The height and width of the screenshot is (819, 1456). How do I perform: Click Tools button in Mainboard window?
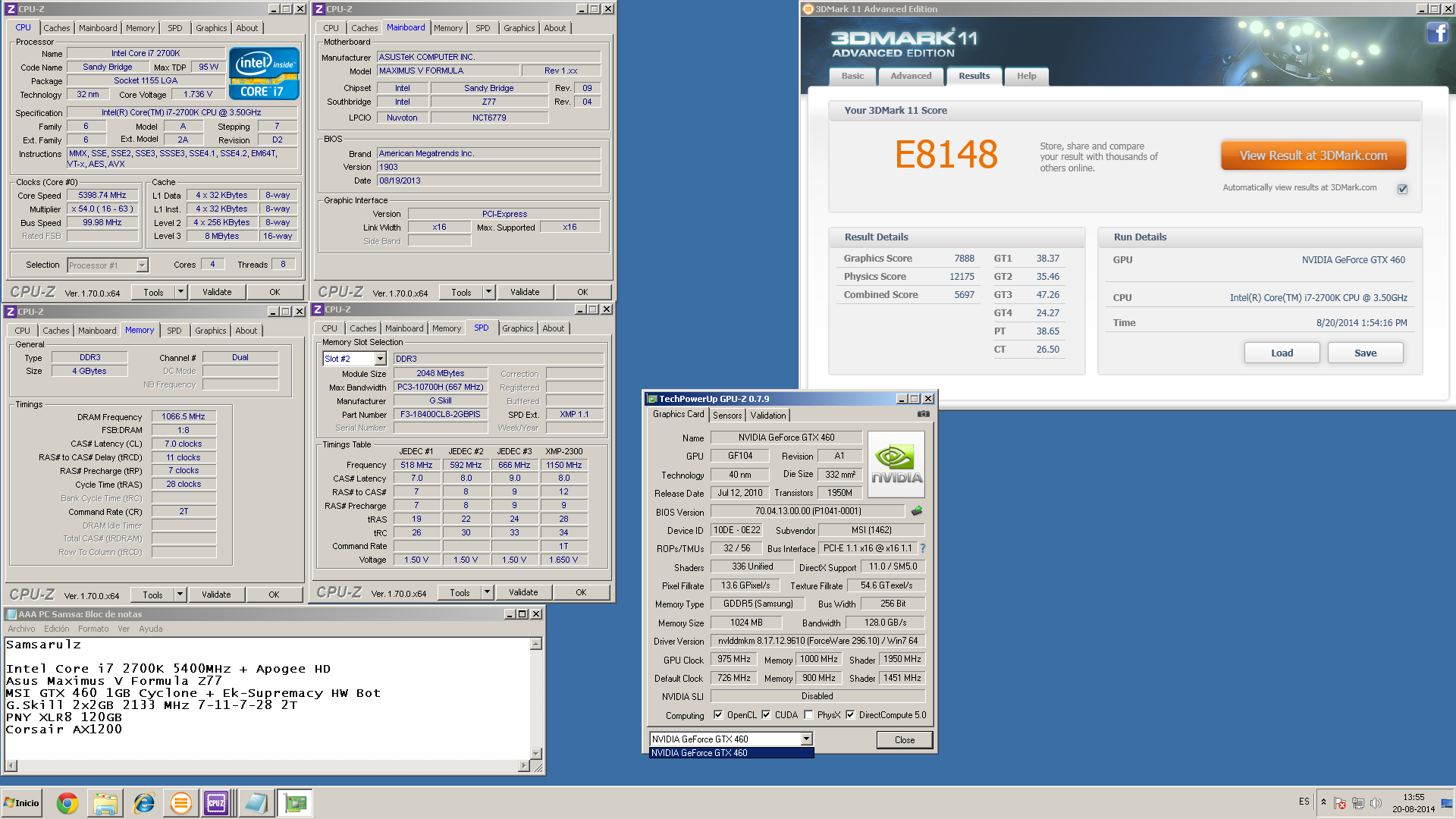coord(461,292)
